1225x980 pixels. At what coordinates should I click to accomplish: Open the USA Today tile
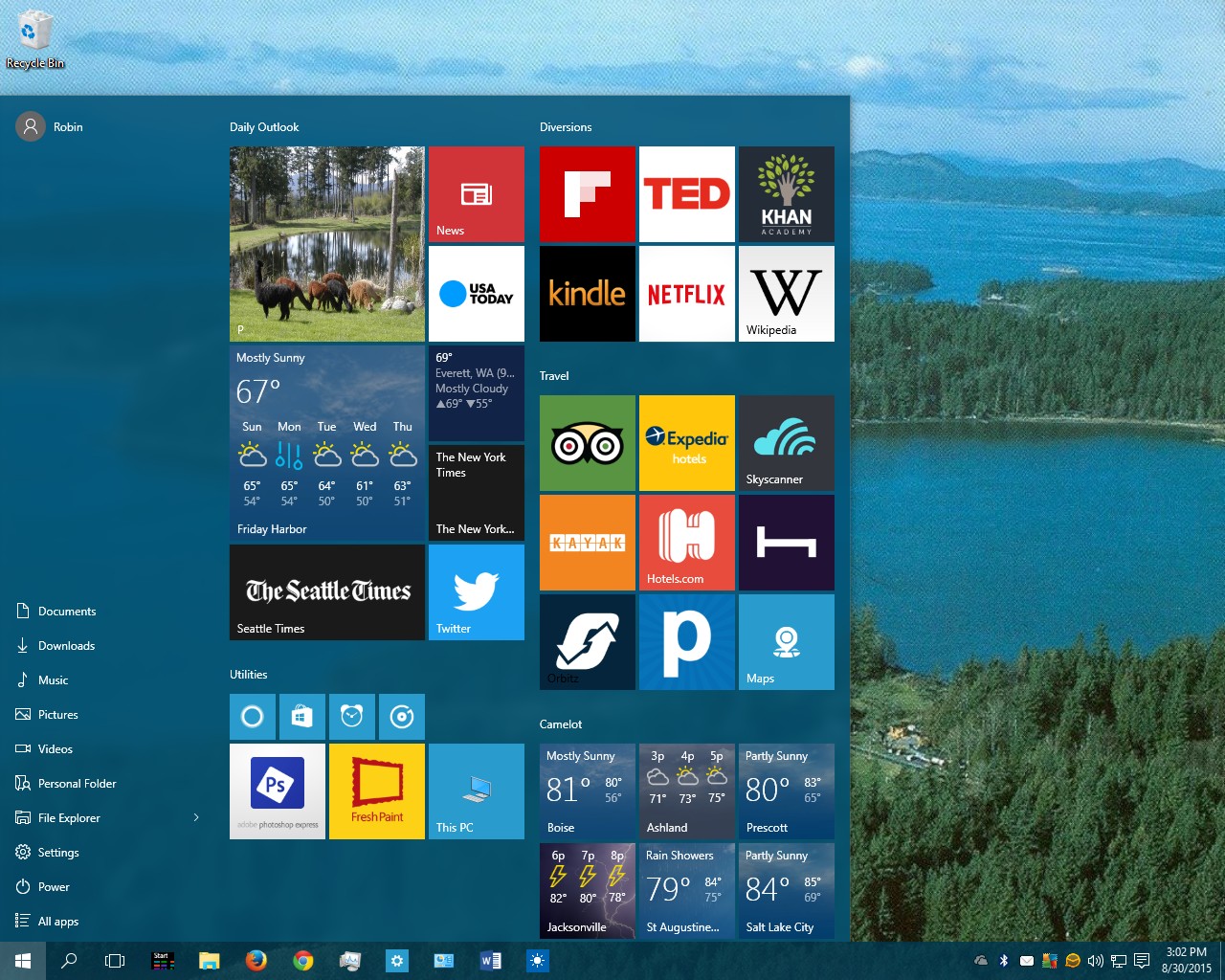477,294
